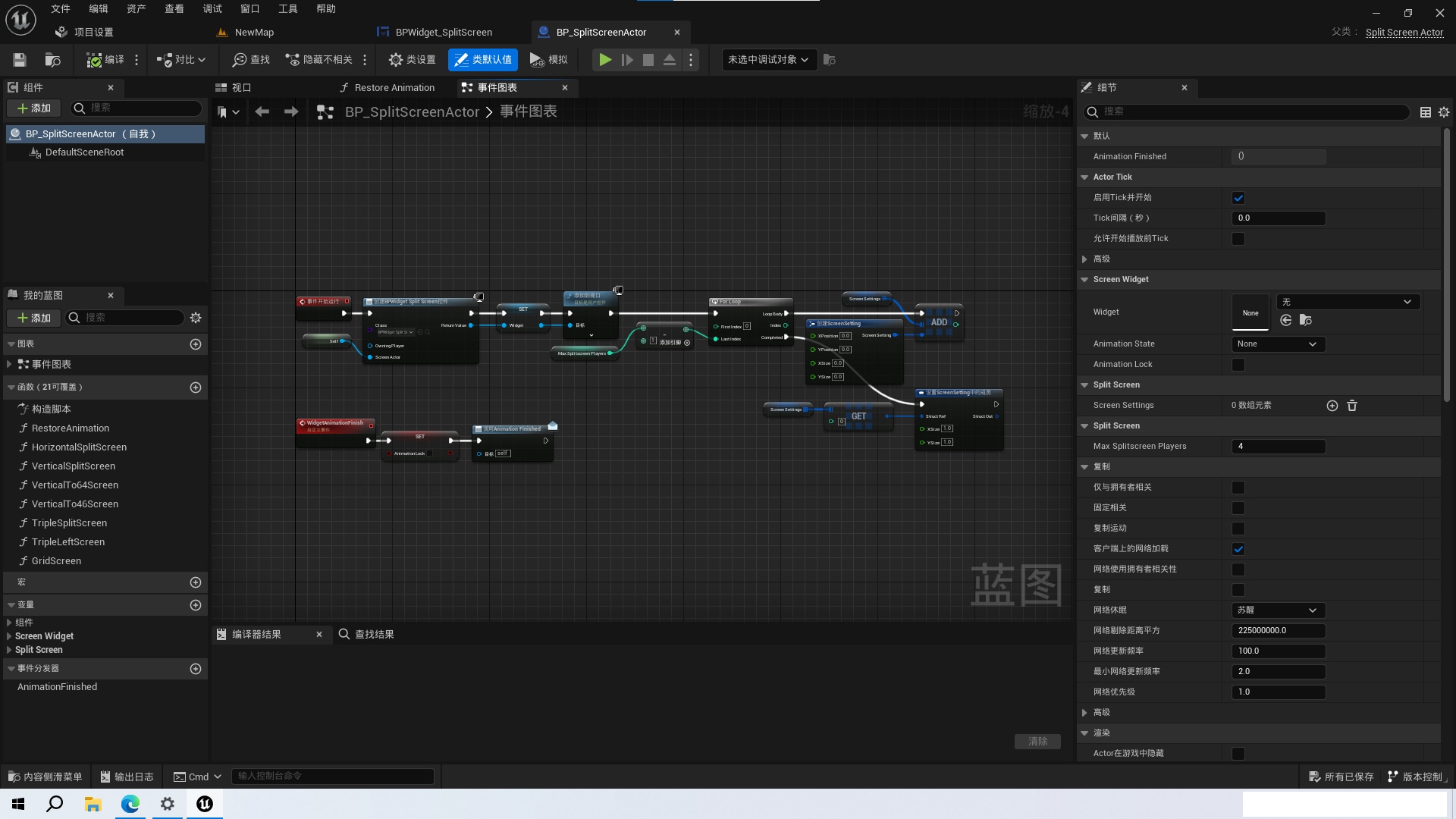This screenshot has height=819, width=1456.
Task: Click the Add component button
Action: point(34,108)
